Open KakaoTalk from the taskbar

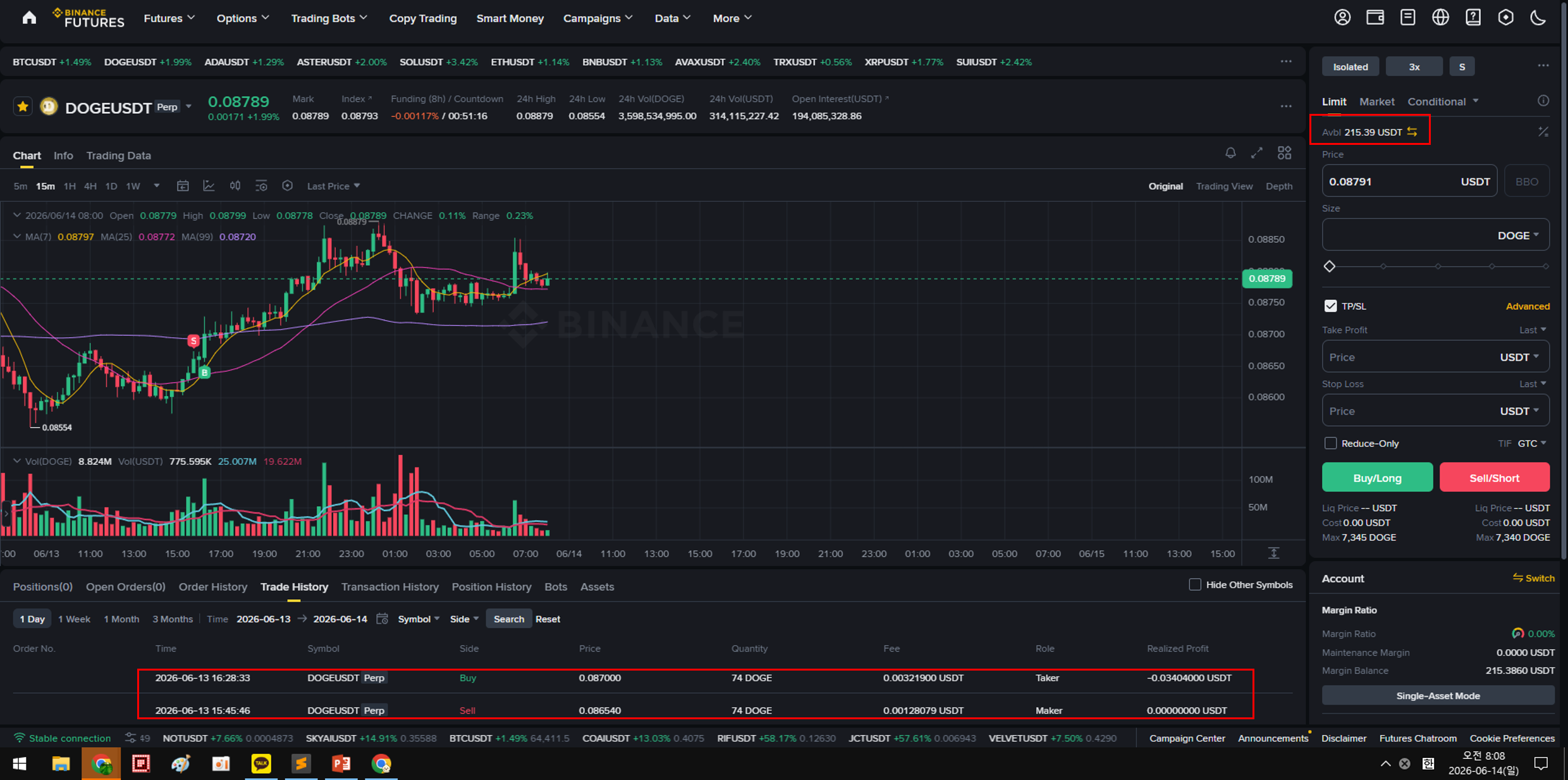pyautogui.click(x=261, y=764)
